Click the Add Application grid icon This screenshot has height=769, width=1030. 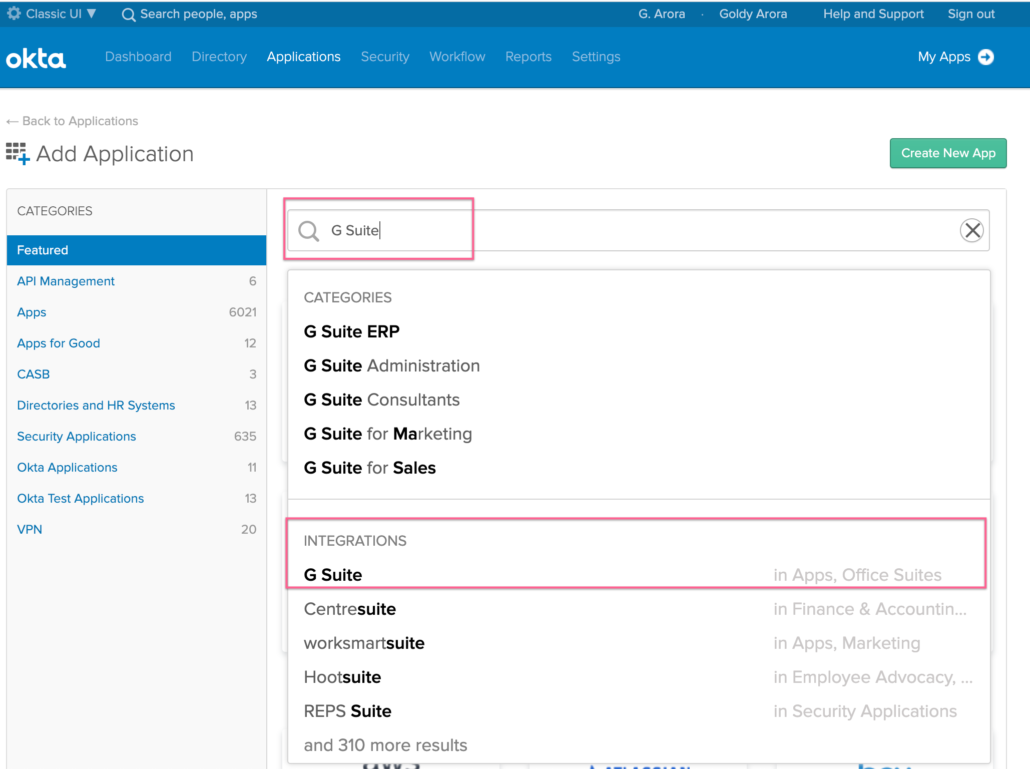(x=18, y=154)
